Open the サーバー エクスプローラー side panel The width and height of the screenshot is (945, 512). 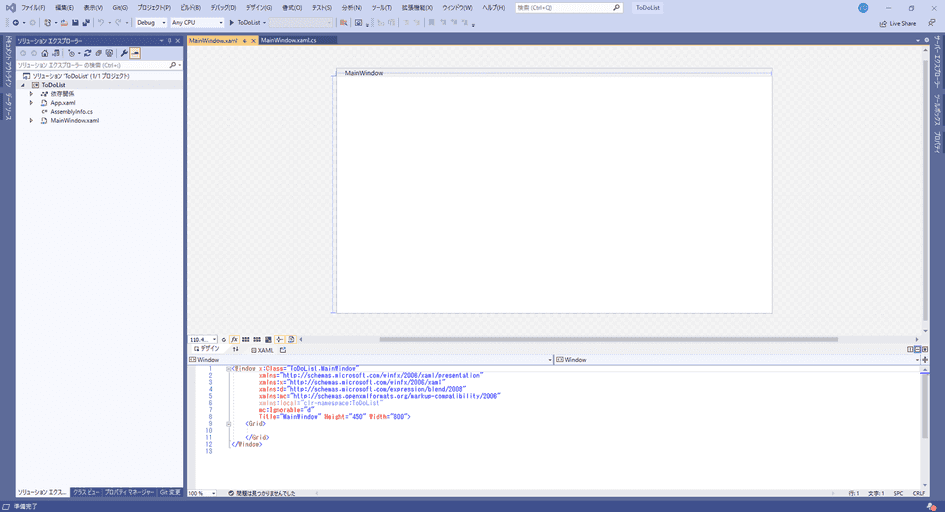(x=937, y=61)
